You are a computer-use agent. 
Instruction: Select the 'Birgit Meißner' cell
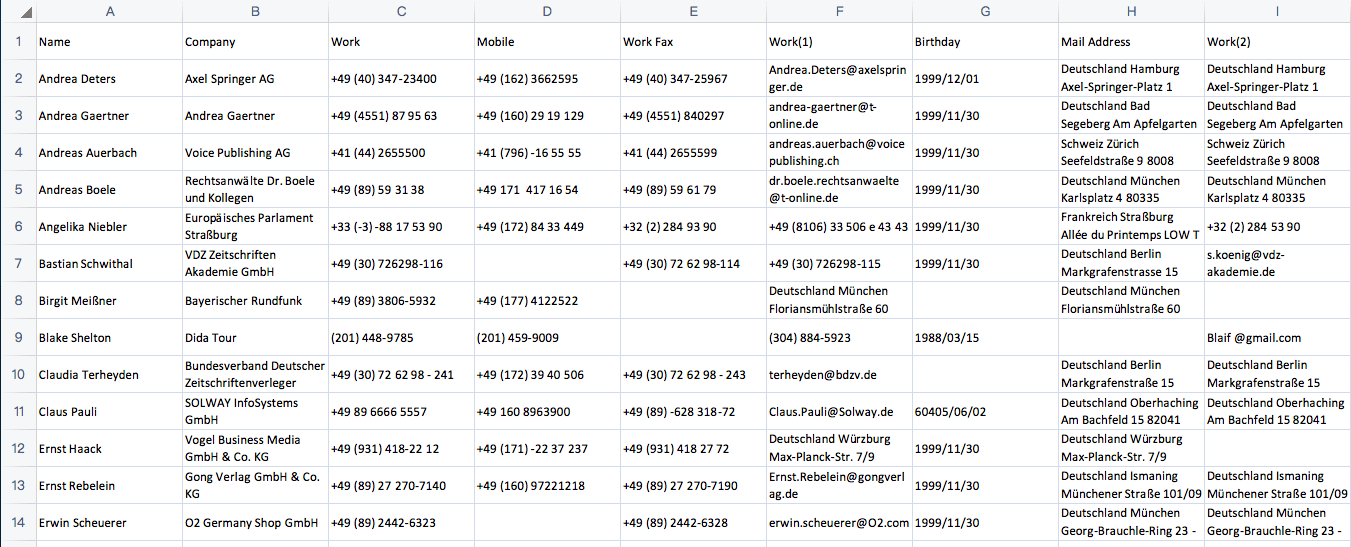[109, 301]
